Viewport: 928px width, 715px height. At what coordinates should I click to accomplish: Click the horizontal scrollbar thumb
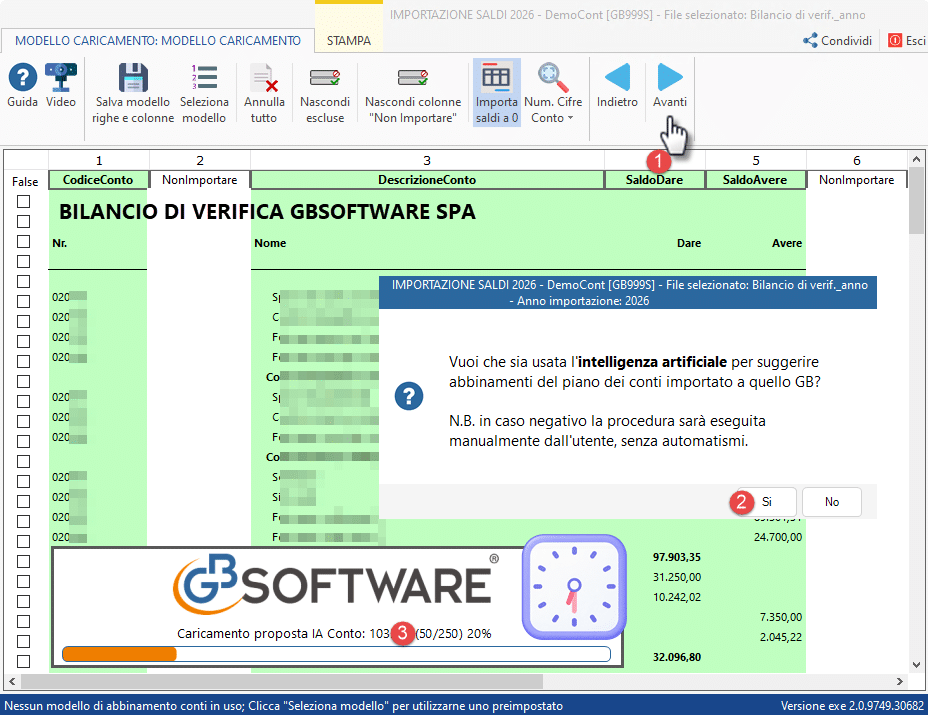(282, 681)
